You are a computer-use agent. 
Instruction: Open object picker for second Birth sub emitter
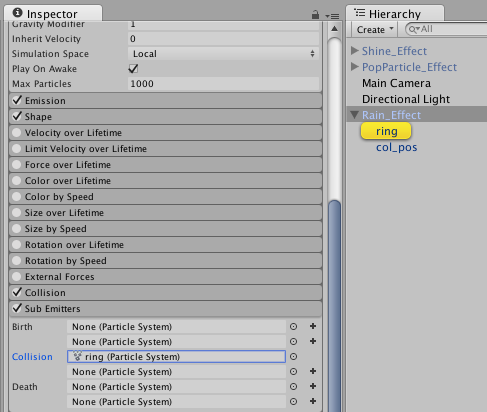click(293, 342)
